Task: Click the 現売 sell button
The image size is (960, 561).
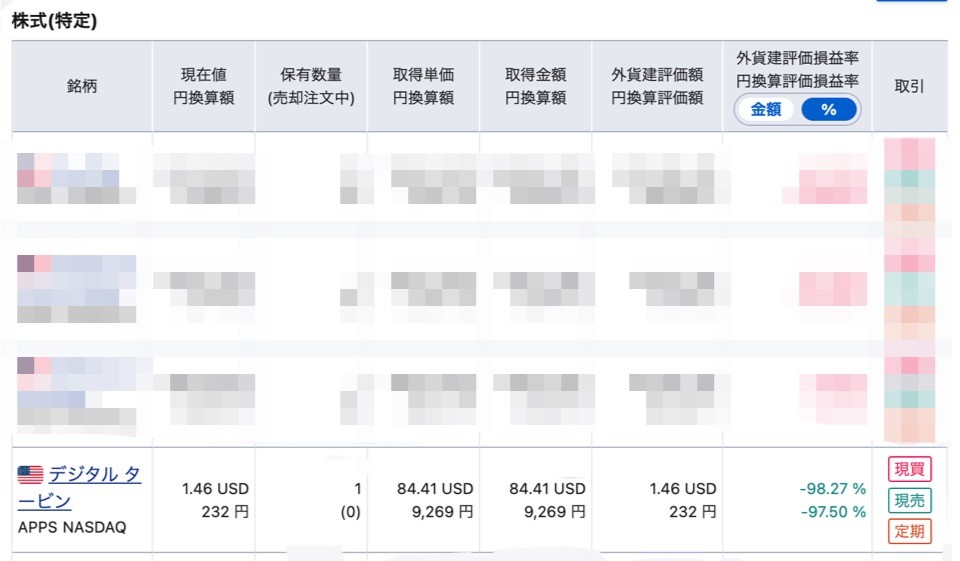Action: tap(909, 500)
